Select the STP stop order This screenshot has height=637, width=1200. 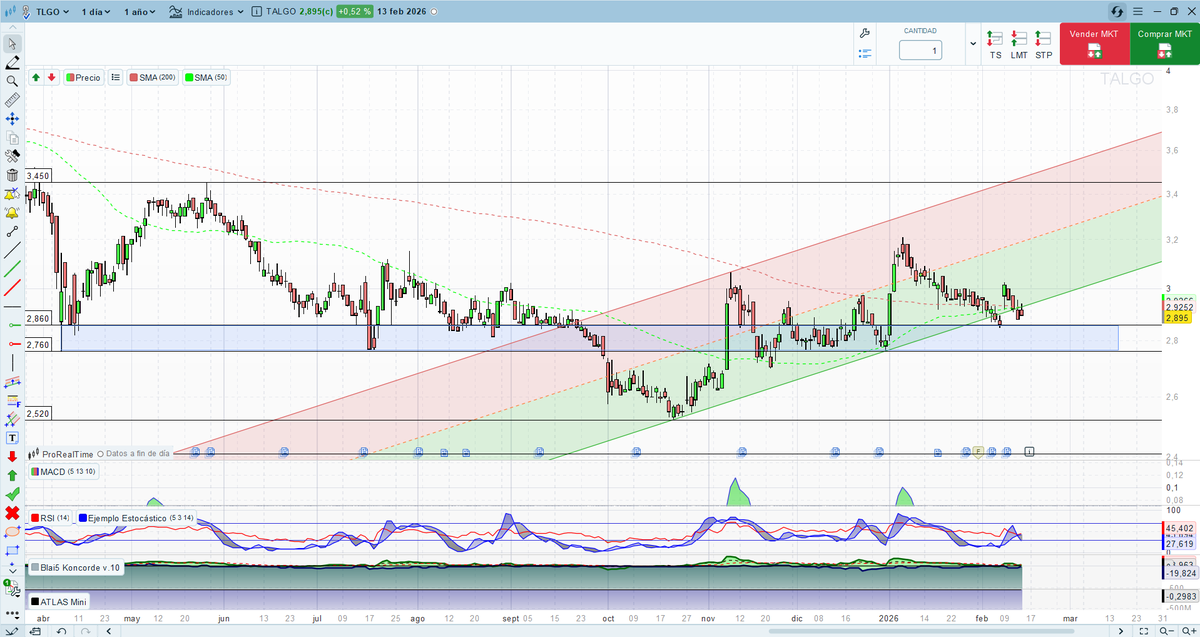click(1043, 46)
